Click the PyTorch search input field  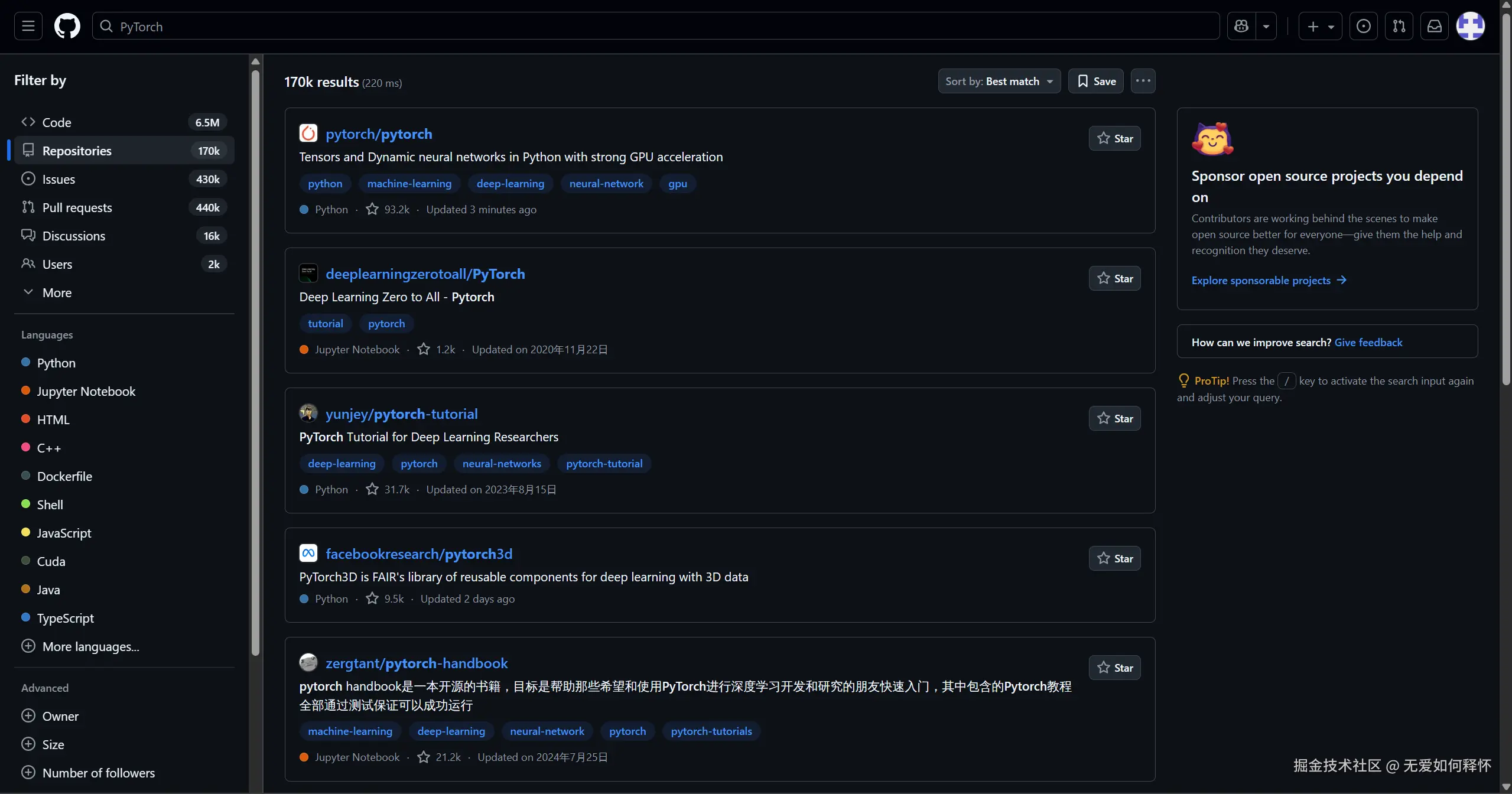click(656, 26)
